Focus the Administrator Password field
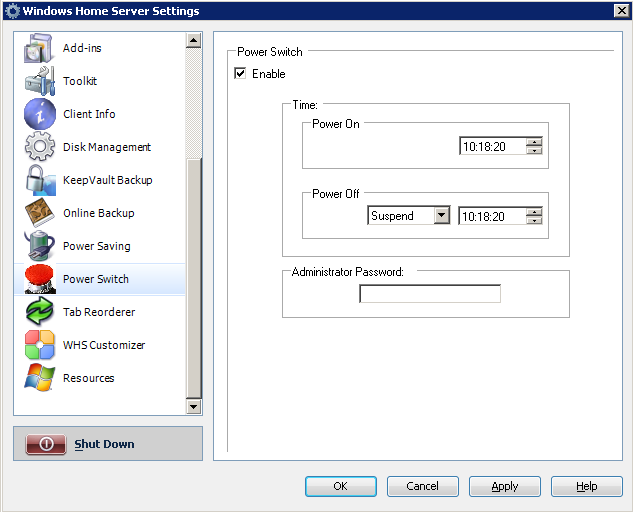The height and width of the screenshot is (512, 633). tap(430, 294)
